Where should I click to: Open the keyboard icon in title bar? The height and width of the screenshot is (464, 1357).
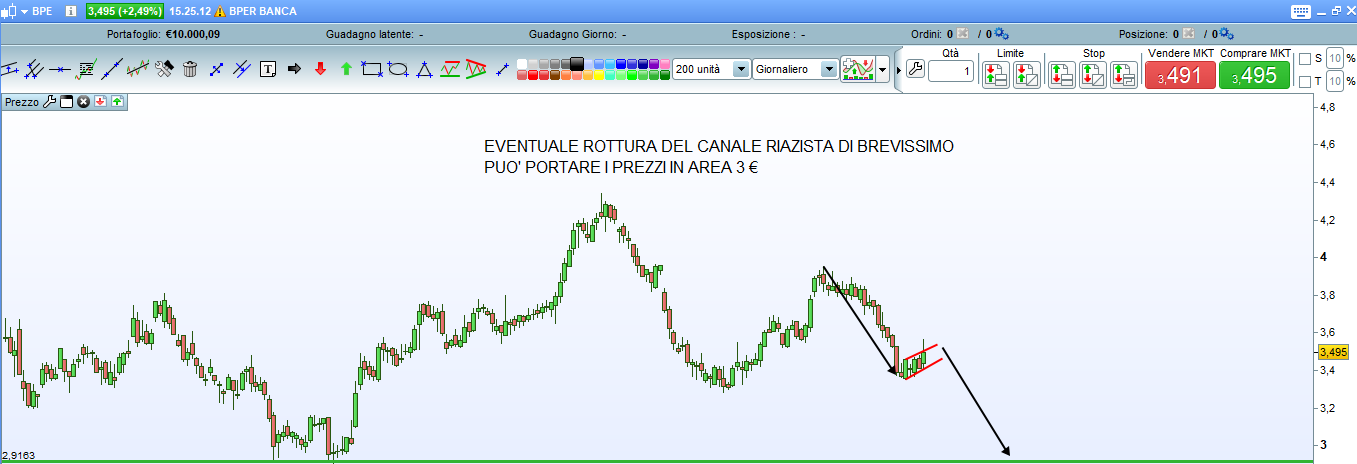[x=1301, y=10]
